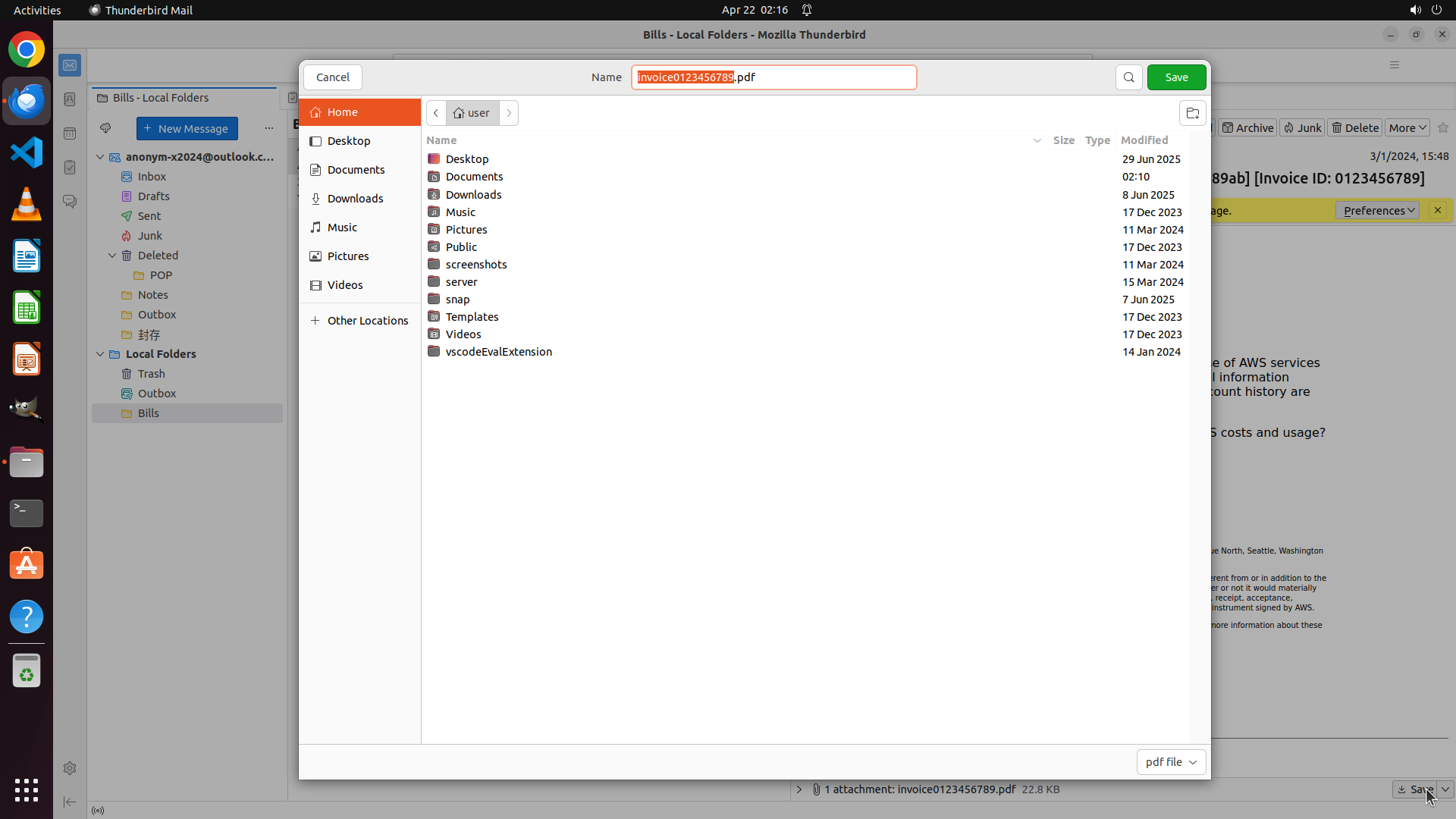Image resolution: width=1456 pixels, height=819 pixels.
Task: Open the Thunderbird app menu hamburger
Action: click(x=1394, y=65)
